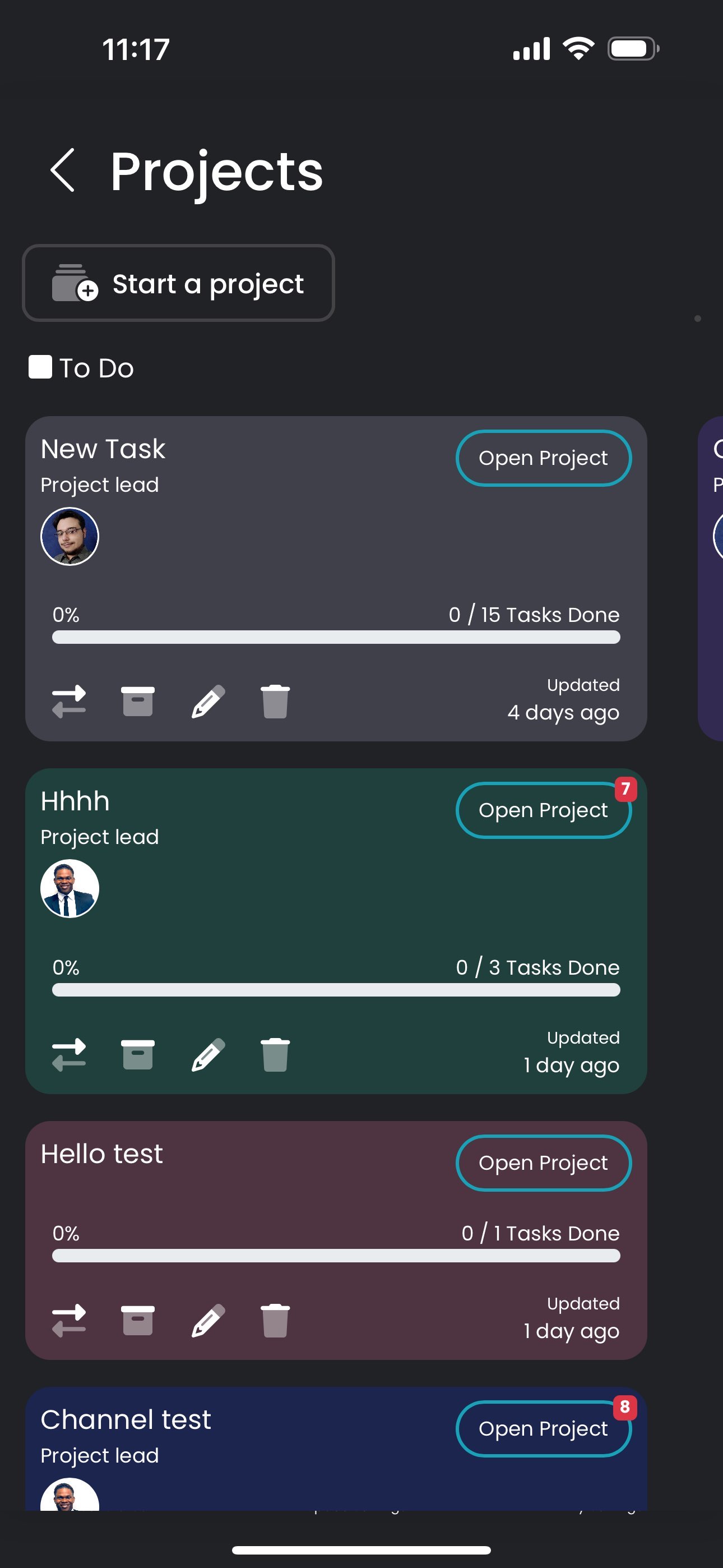Tap the 0 / 1 Tasks Done label
Image resolution: width=723 pixels, height=1568 pixels.
pyautogui.click(x=540, y=1233)
